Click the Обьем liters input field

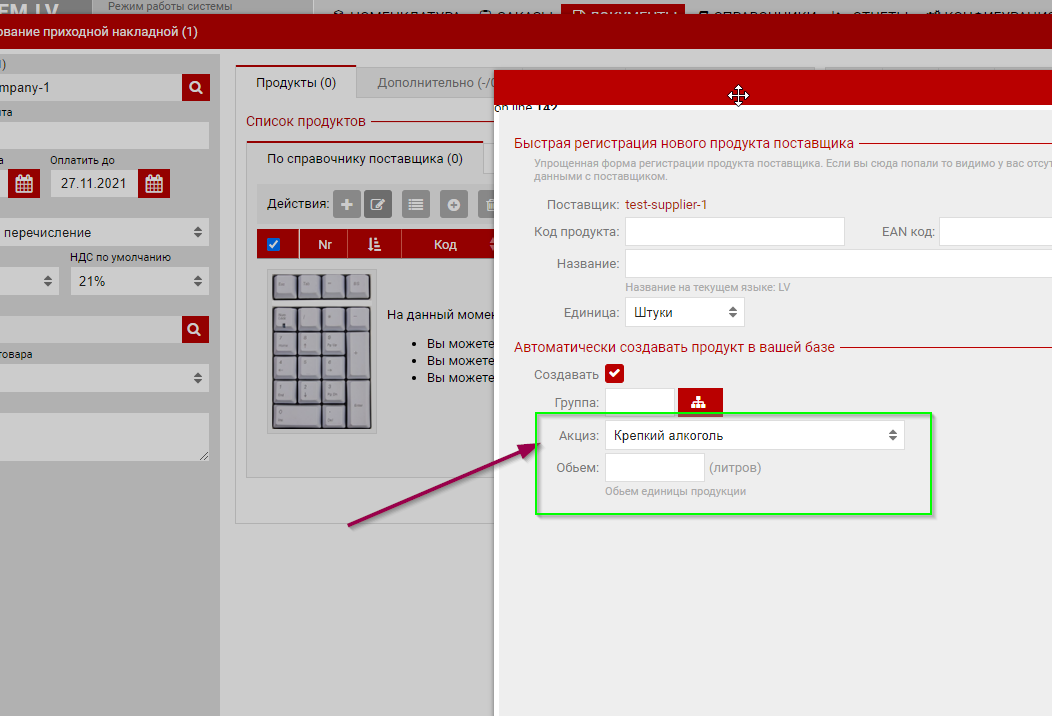pyautogui.click(x=654, y=467)
